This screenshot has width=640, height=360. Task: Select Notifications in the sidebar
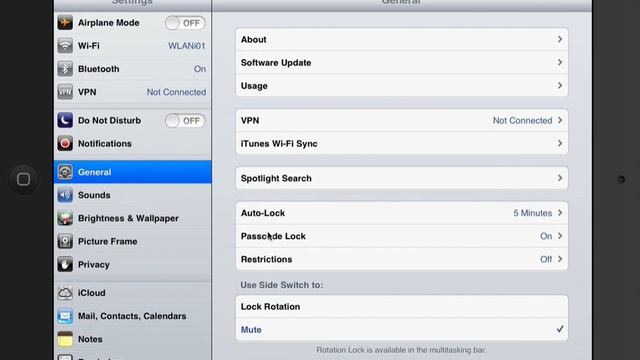(x=133, y=144)
